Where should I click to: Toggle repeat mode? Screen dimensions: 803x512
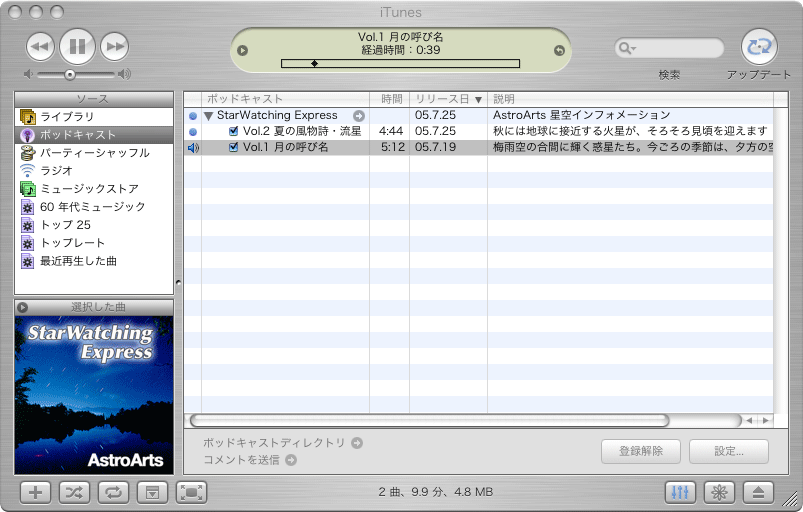pos(113,493)
